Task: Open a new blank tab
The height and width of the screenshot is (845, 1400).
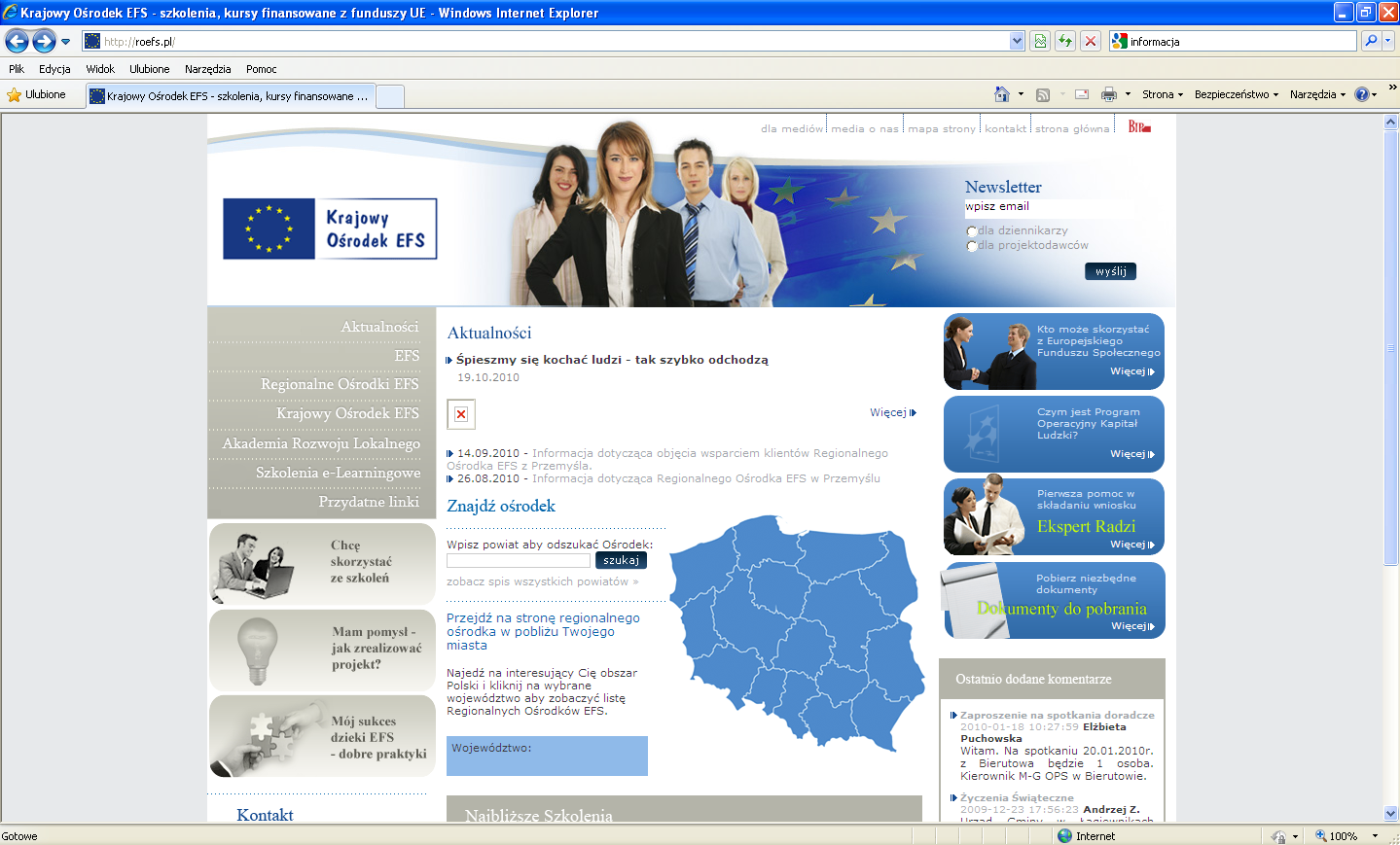Action: pyautogui.click(x=389, y=96)
